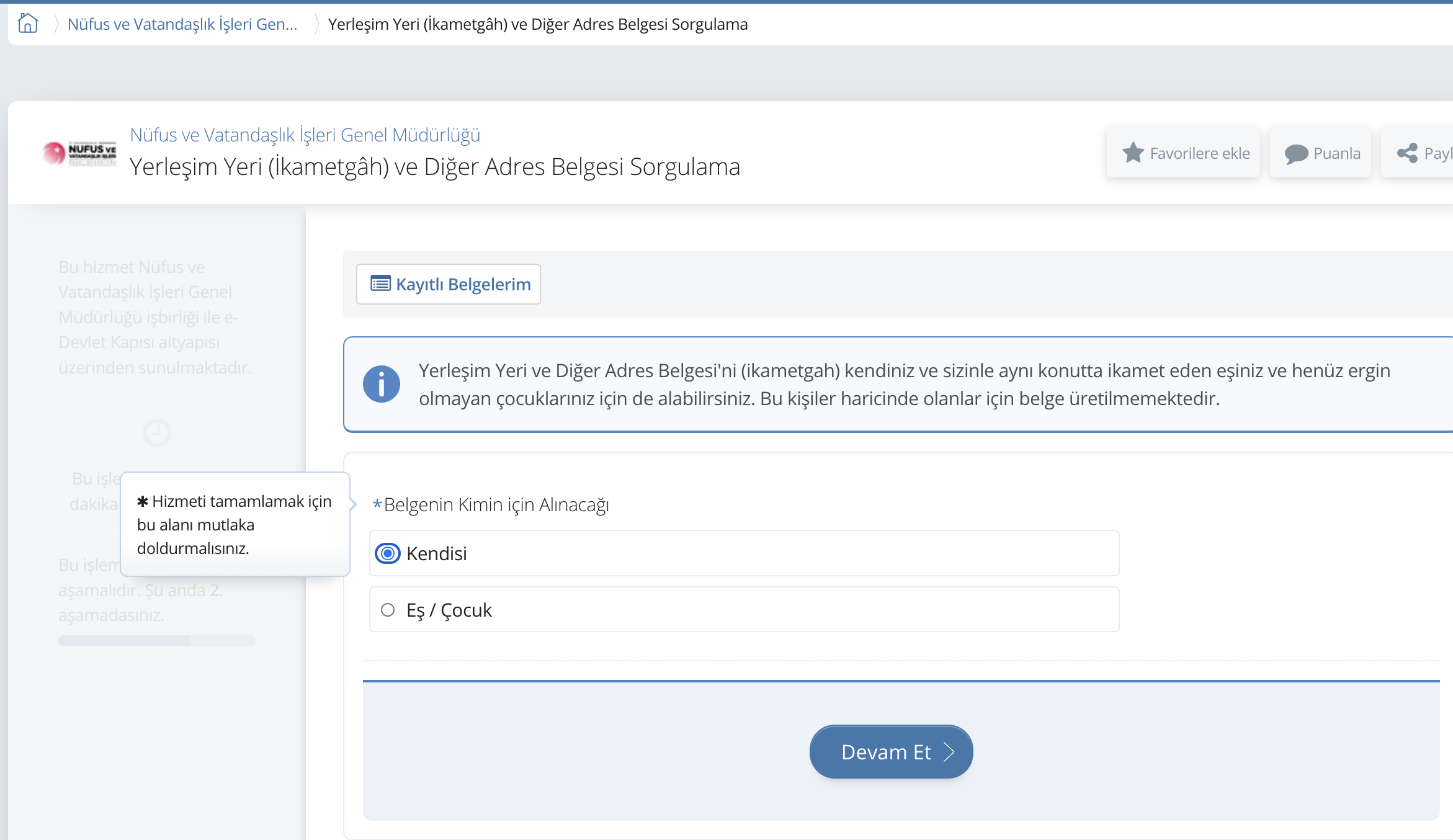Click the truncated breadcrumb agency link
This screenshot has width=1453, height=840.
tap(182, 24)
